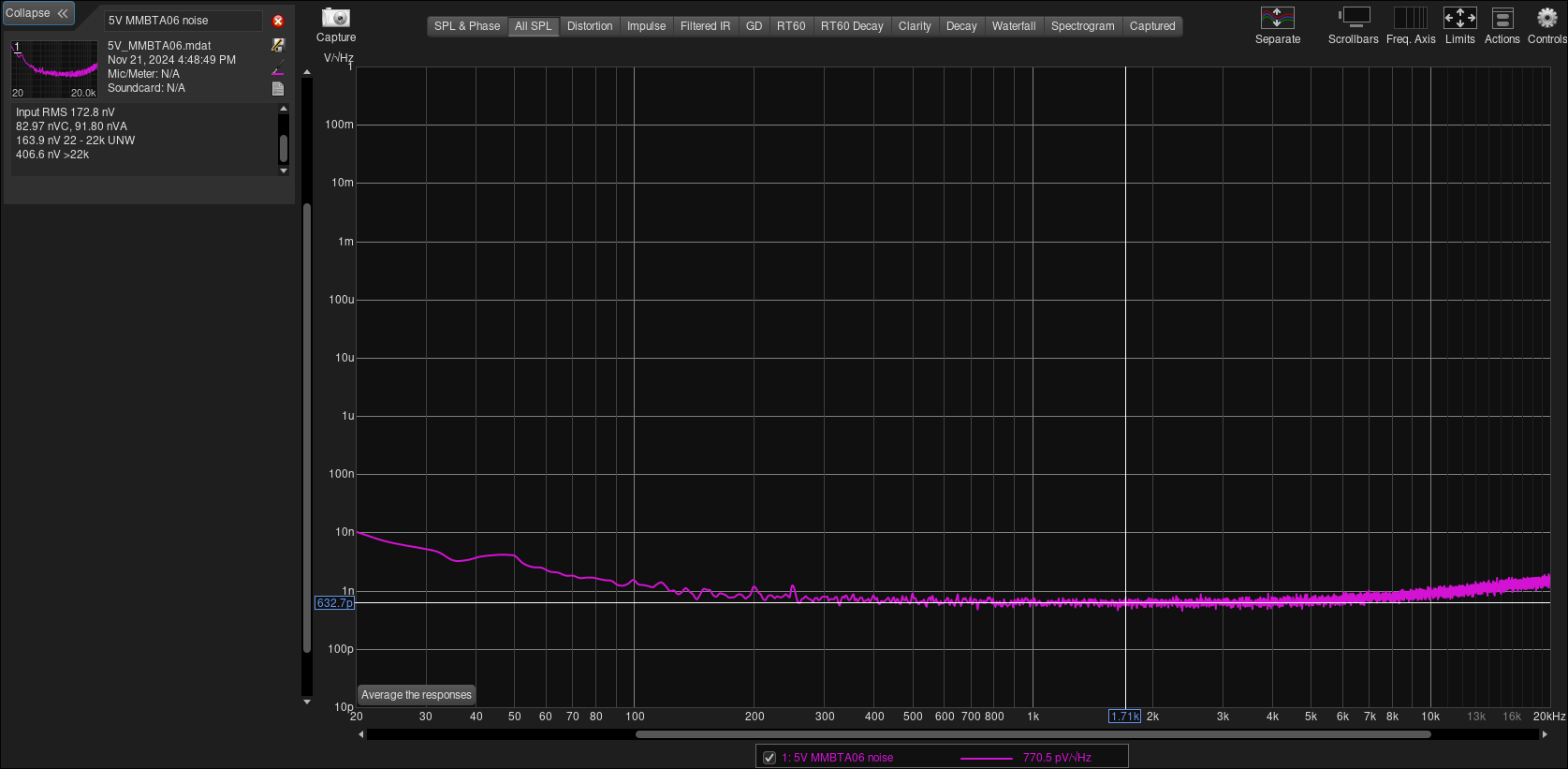
Task: Click the Input RMS 172.8 nV note
Action: (66, 112)
